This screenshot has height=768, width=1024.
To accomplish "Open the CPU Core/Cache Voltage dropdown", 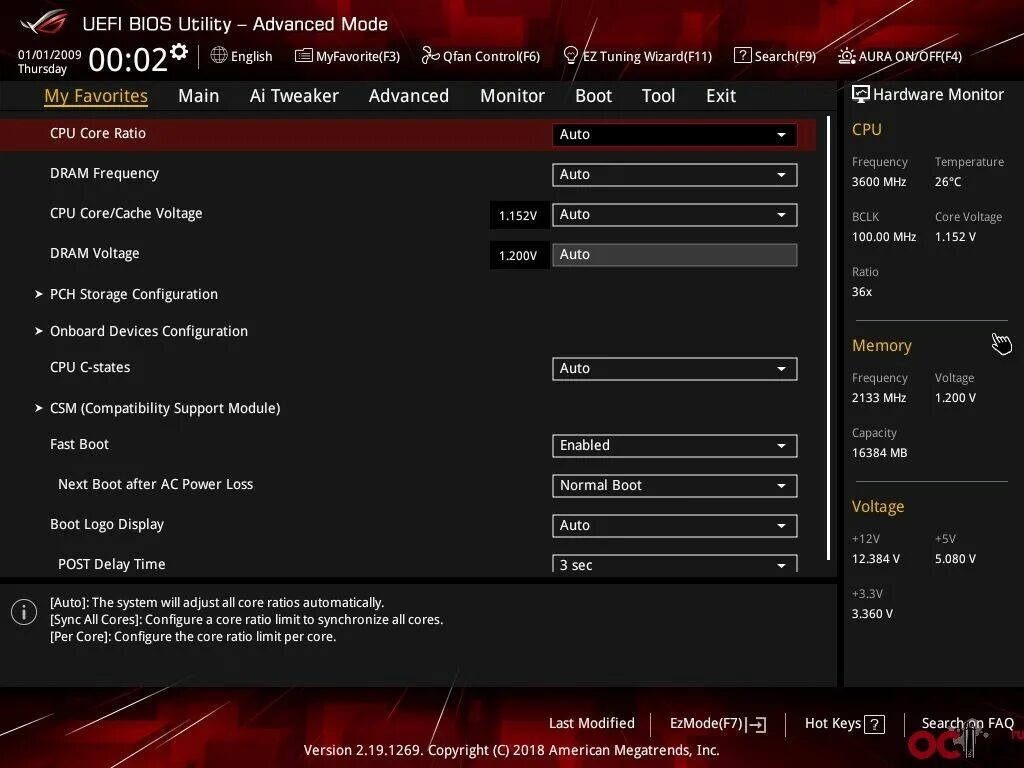I will coord(675,215).
